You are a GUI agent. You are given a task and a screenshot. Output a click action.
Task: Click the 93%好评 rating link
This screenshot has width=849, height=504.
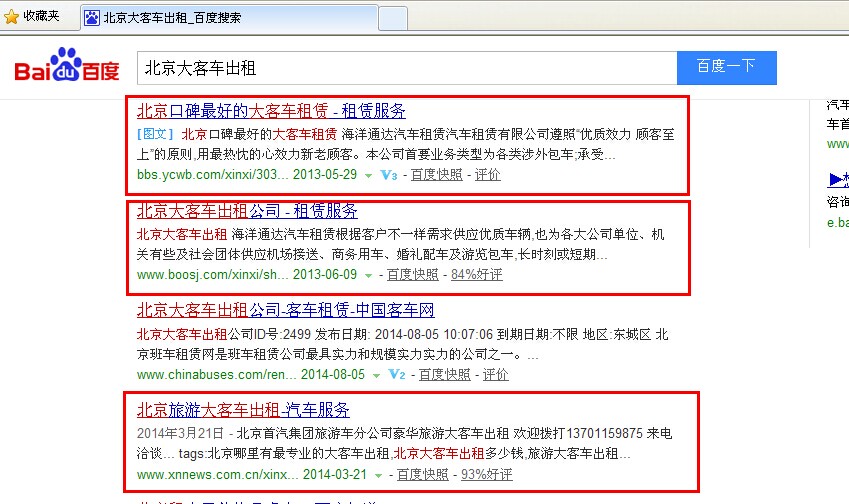tap(486, 475)
